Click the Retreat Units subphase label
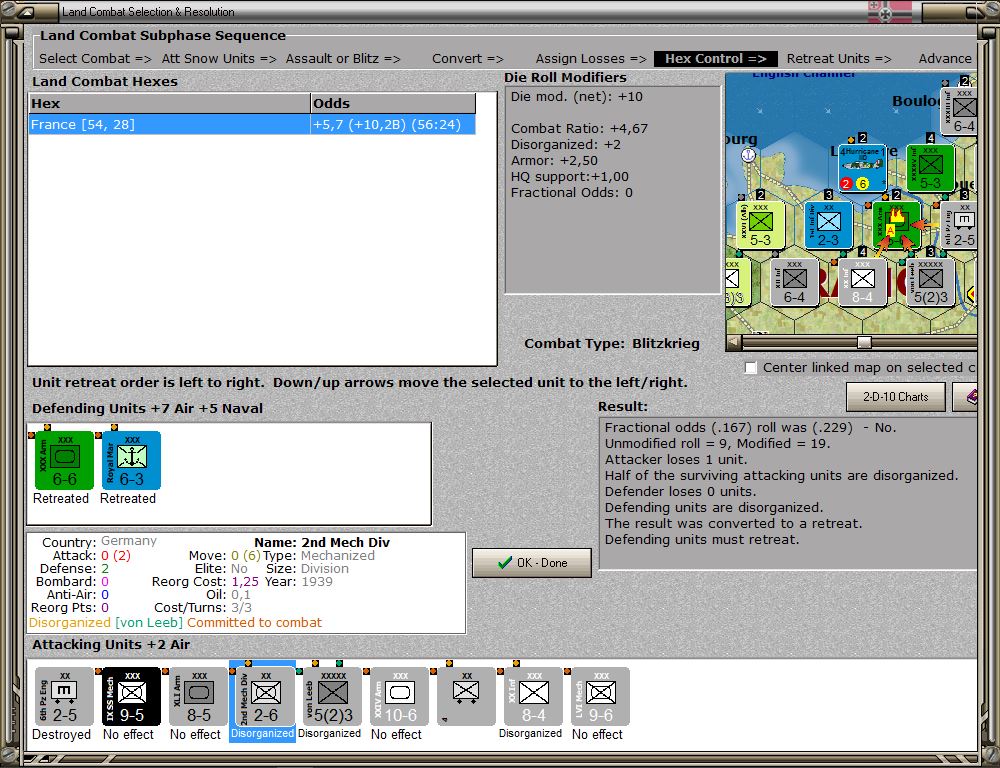 [x=839, y=59]
